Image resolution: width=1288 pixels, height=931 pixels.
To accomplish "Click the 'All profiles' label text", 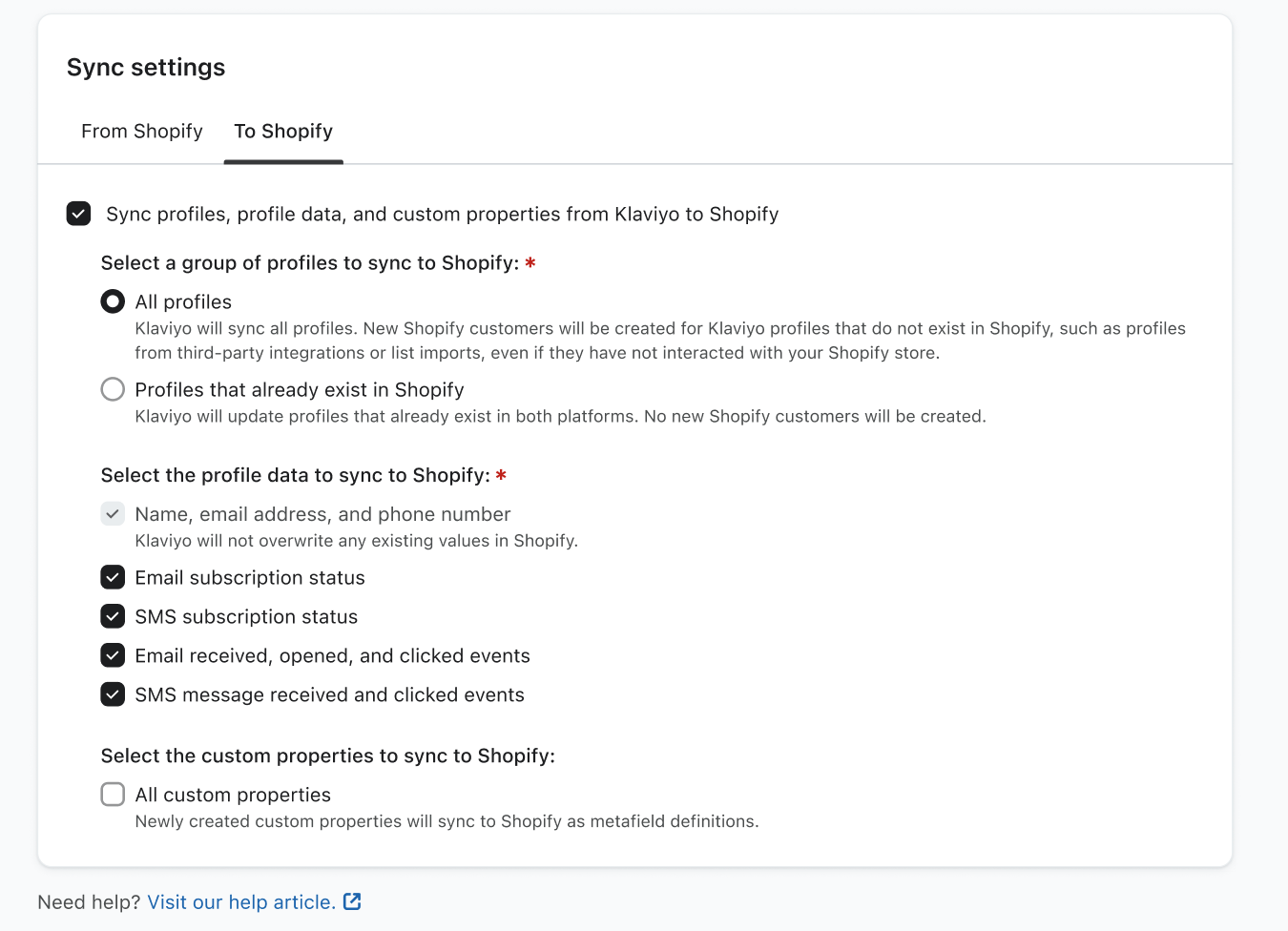I will point(183,302).
